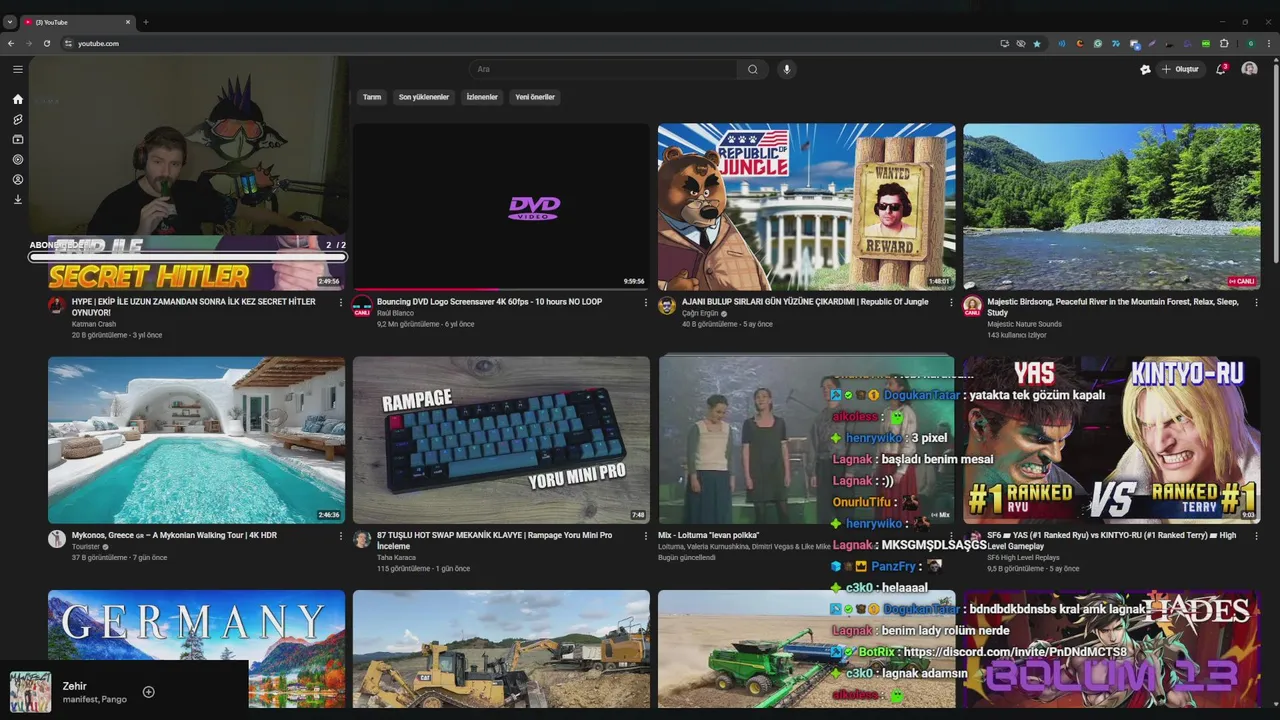Click the Oluştur create button

(1181, 69)
